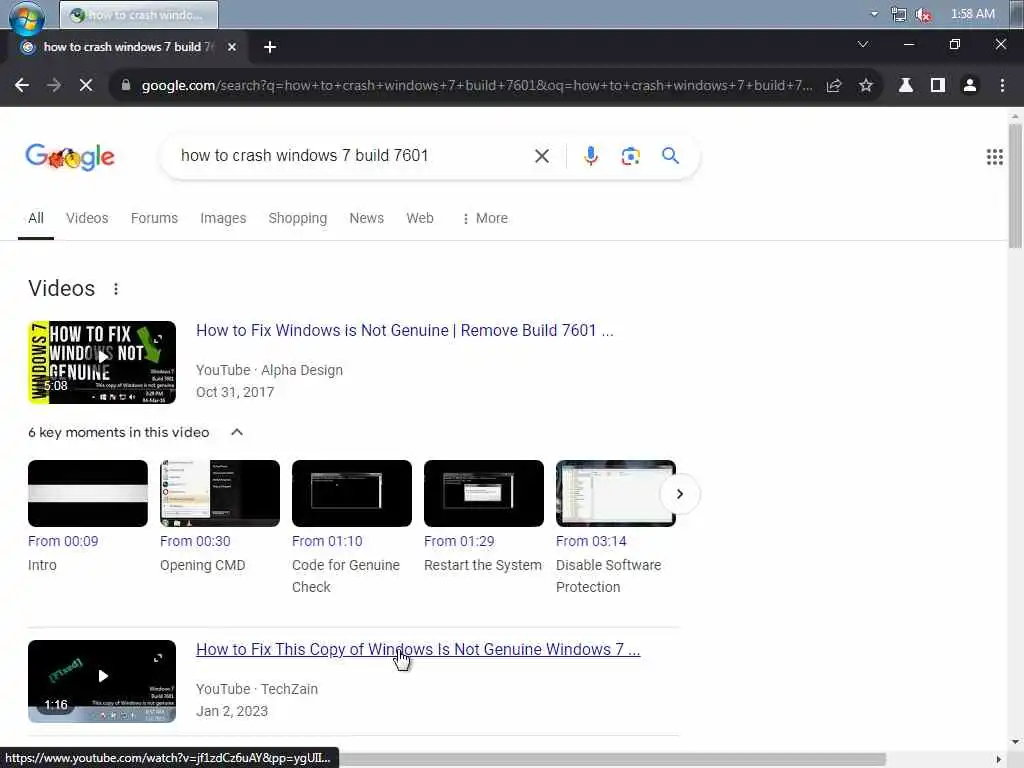This screenshot has width=1024, height=768.
Task: Open 'How to Fix Windows is Not Genuine' link
Action: point(404,330)
